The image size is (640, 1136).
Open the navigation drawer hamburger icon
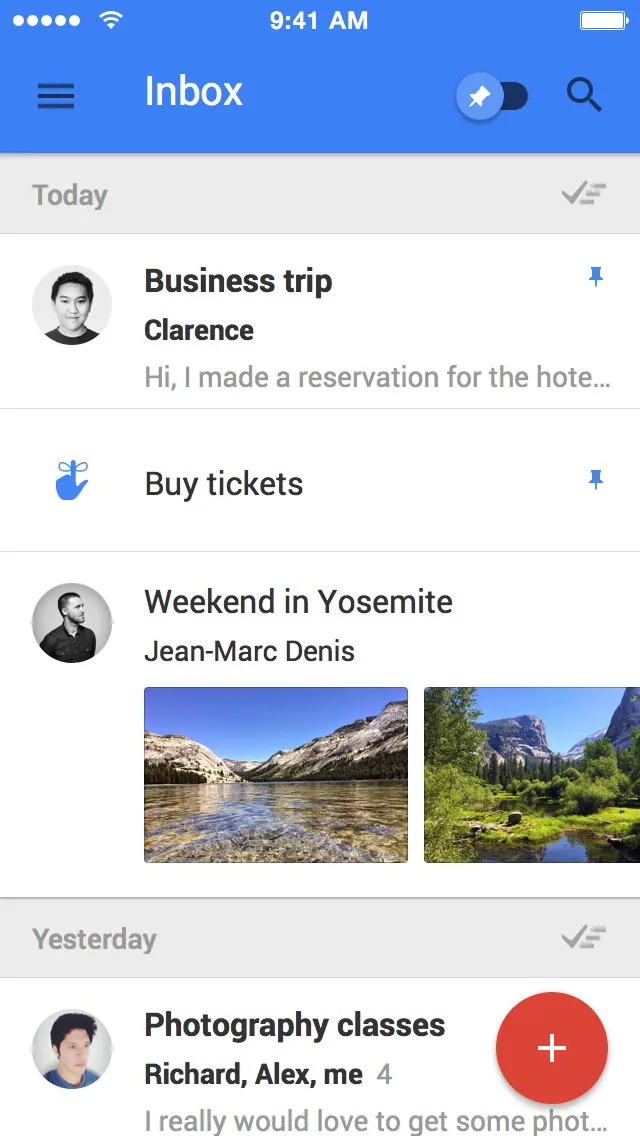point(56,95)
